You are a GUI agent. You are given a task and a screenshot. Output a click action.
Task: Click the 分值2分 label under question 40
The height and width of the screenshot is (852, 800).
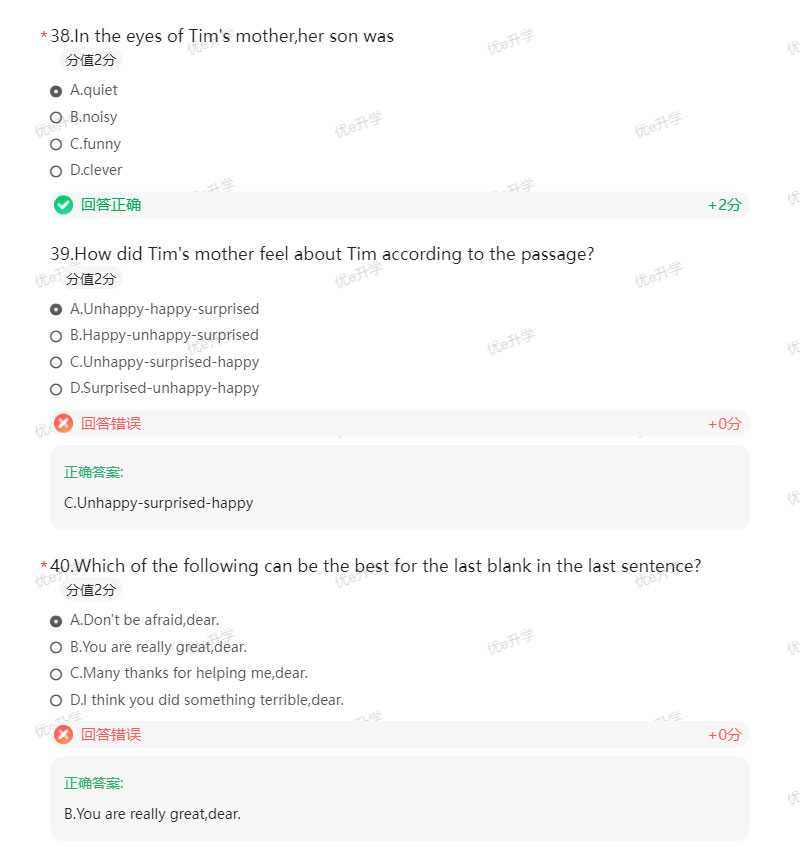(88, 590)
